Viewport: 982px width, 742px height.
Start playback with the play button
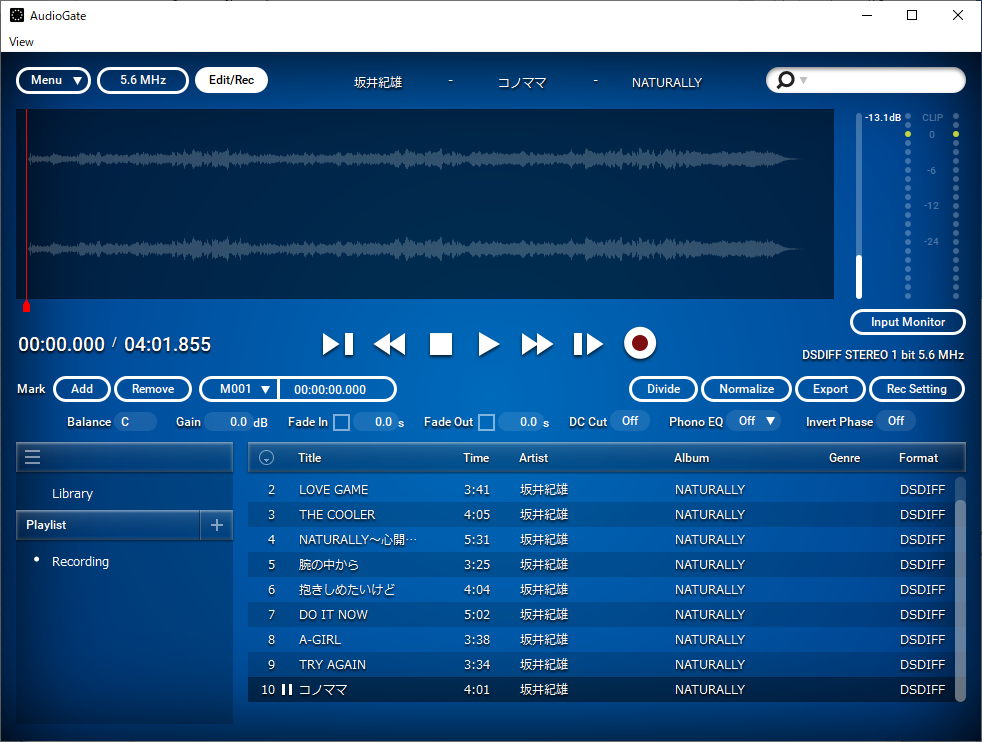pos(488,344)
